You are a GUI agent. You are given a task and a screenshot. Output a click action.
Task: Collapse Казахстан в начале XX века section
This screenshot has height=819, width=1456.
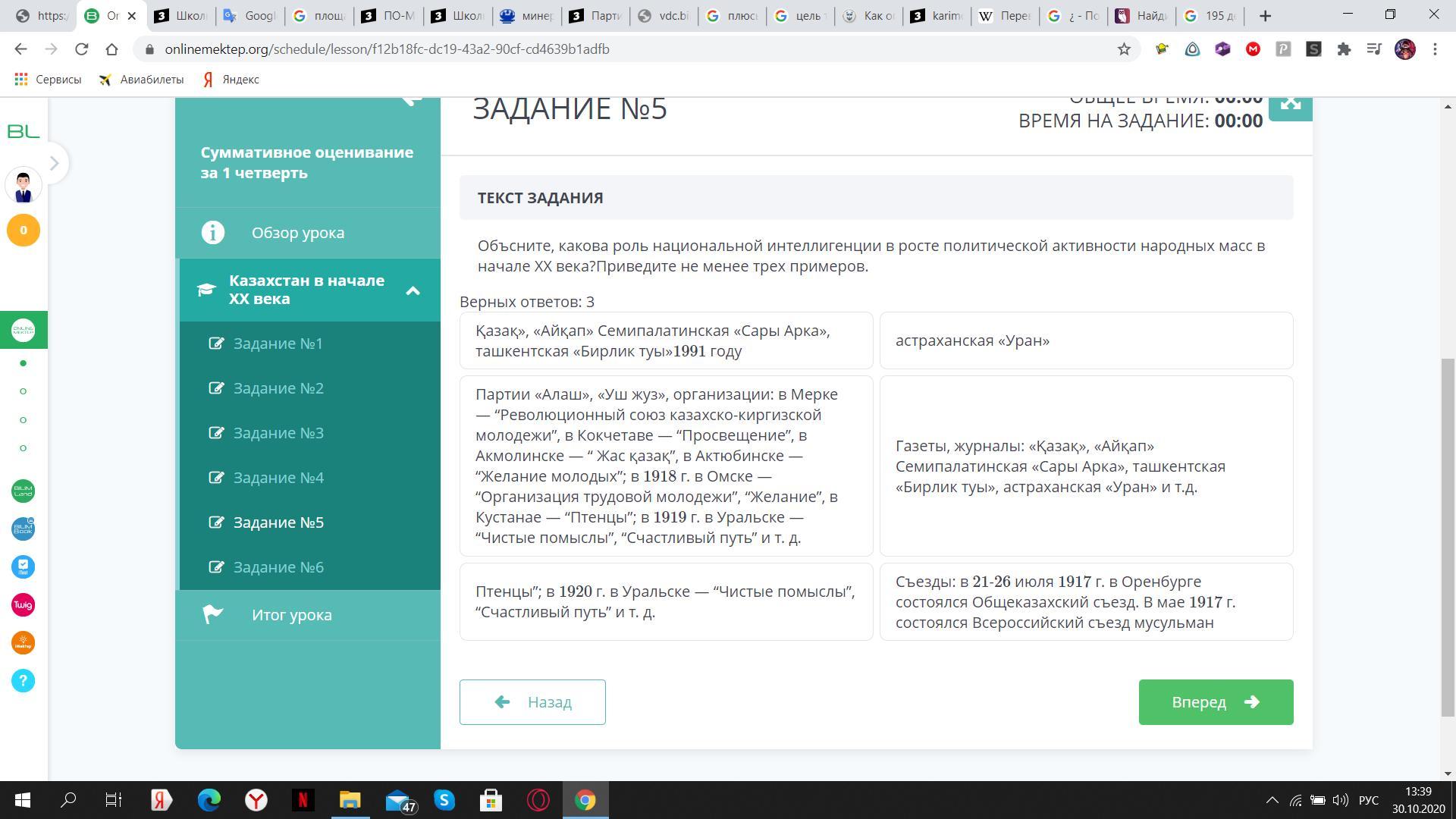(x=413, y=290)
